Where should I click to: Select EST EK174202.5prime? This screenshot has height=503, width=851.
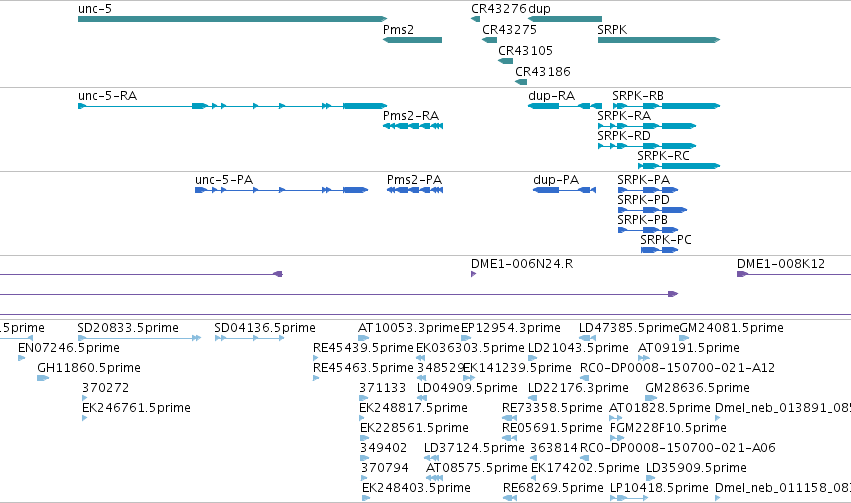click(534, 479)
